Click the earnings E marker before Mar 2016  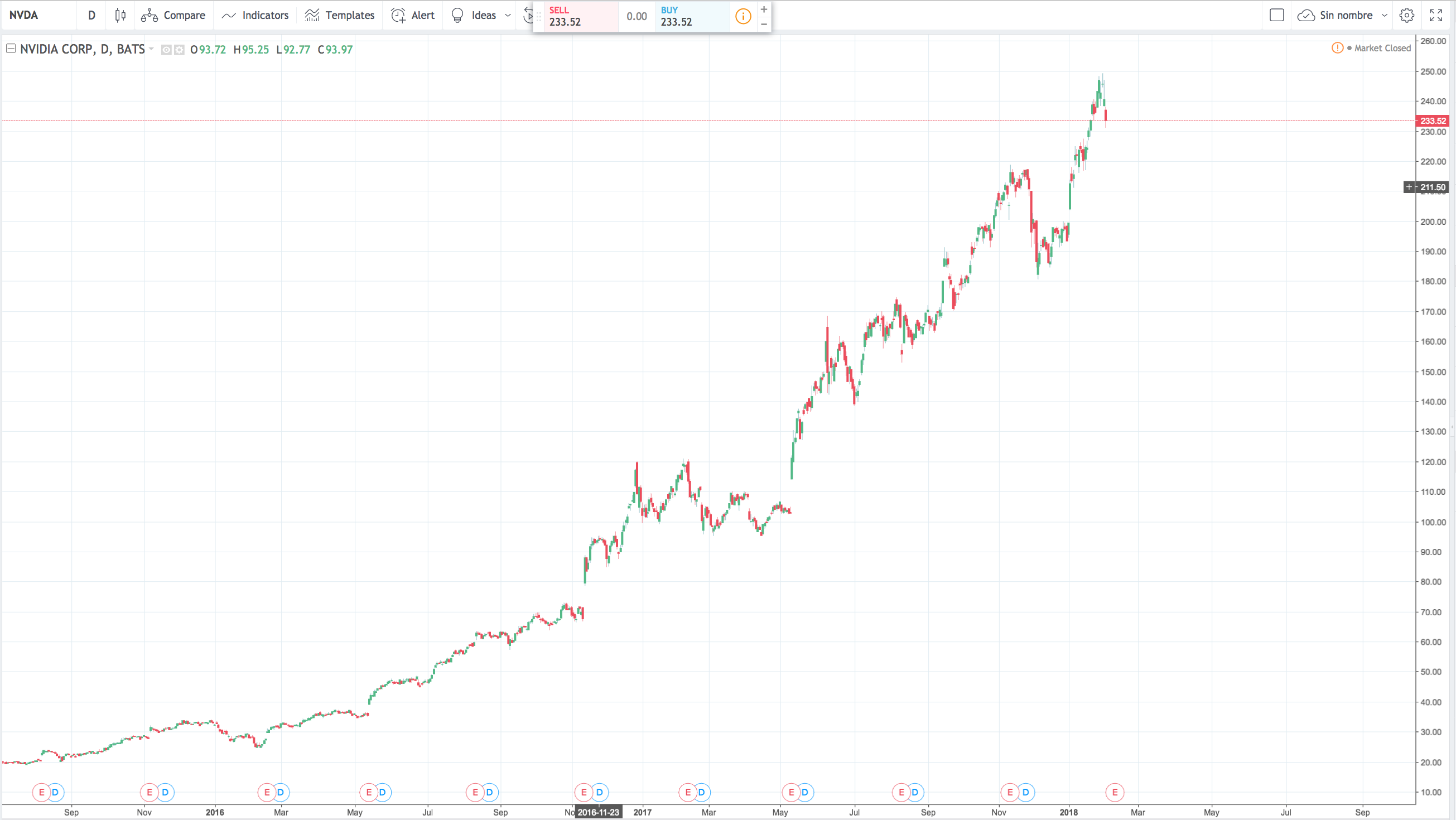coord(267,792)
